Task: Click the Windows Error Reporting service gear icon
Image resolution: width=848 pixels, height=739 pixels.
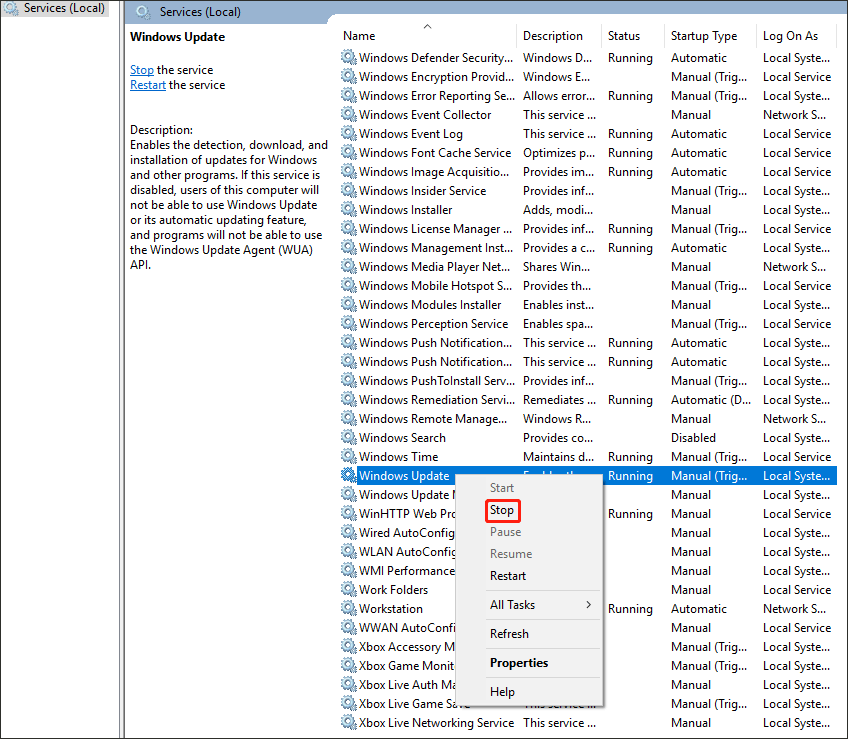Action: [x=349, y=95]
